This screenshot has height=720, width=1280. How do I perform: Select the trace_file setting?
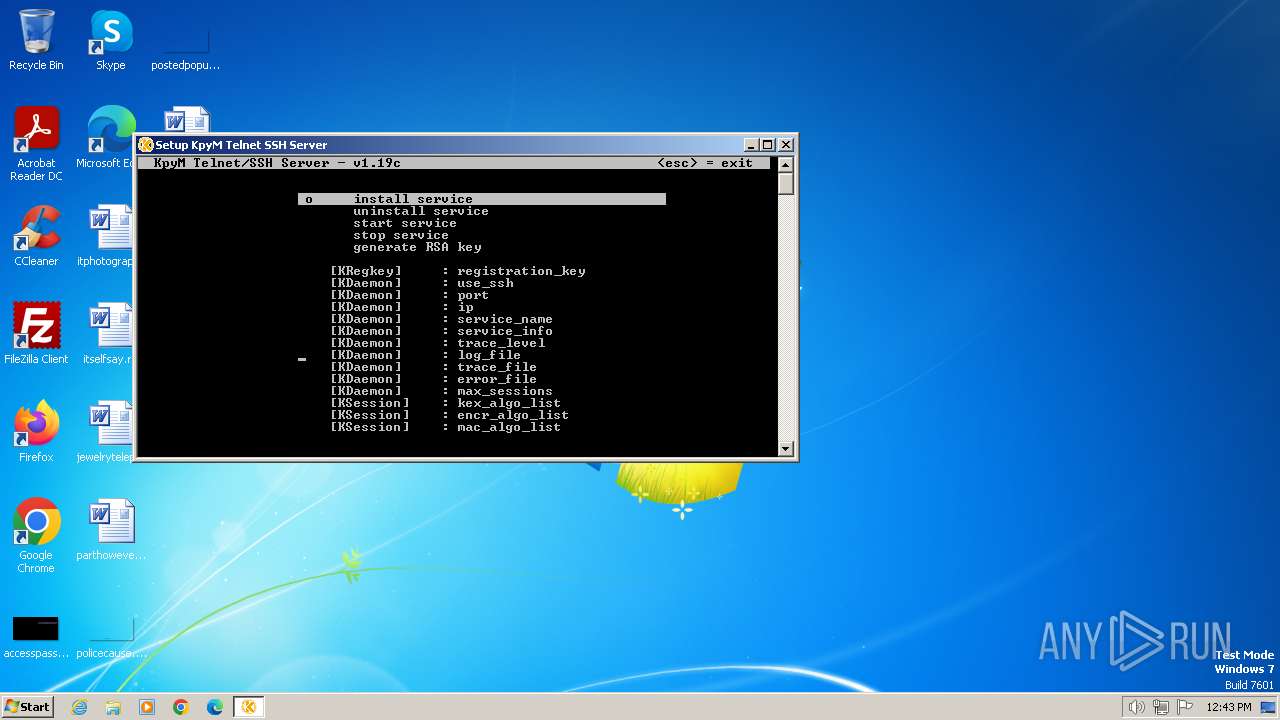click(434, 367)
